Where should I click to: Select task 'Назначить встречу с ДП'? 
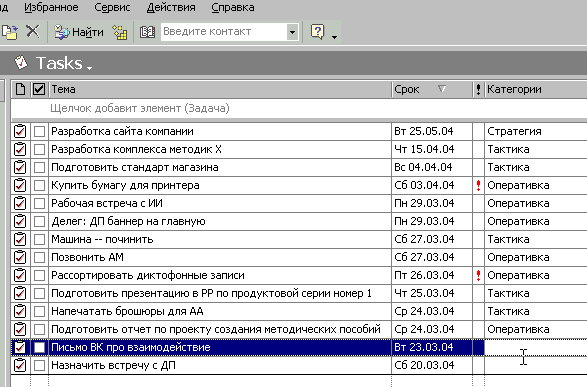[113, 365]
